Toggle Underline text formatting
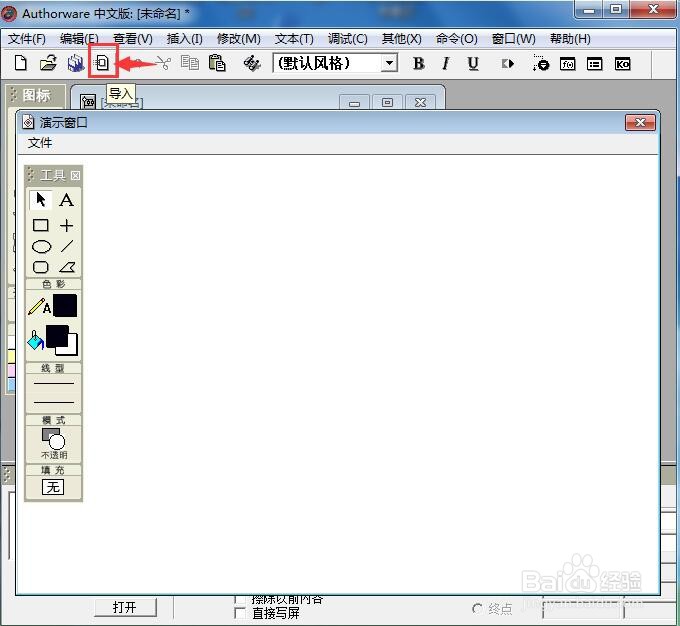 coord(473,64)
